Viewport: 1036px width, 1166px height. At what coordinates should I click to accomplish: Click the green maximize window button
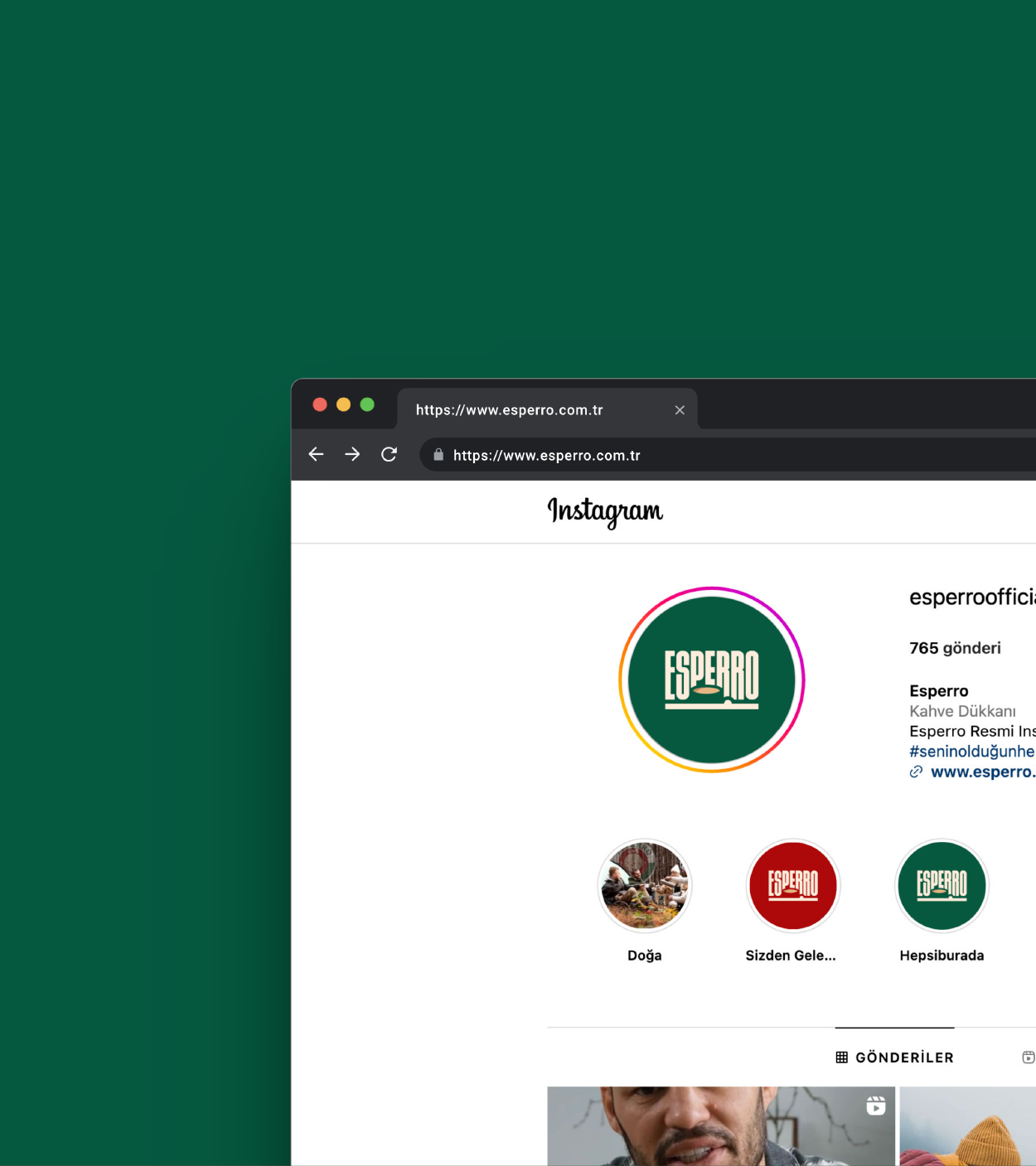coord(367,404)
